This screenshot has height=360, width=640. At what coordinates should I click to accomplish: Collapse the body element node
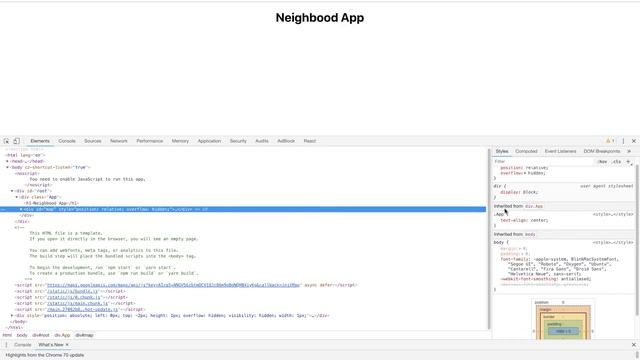[x=7, y=167]
